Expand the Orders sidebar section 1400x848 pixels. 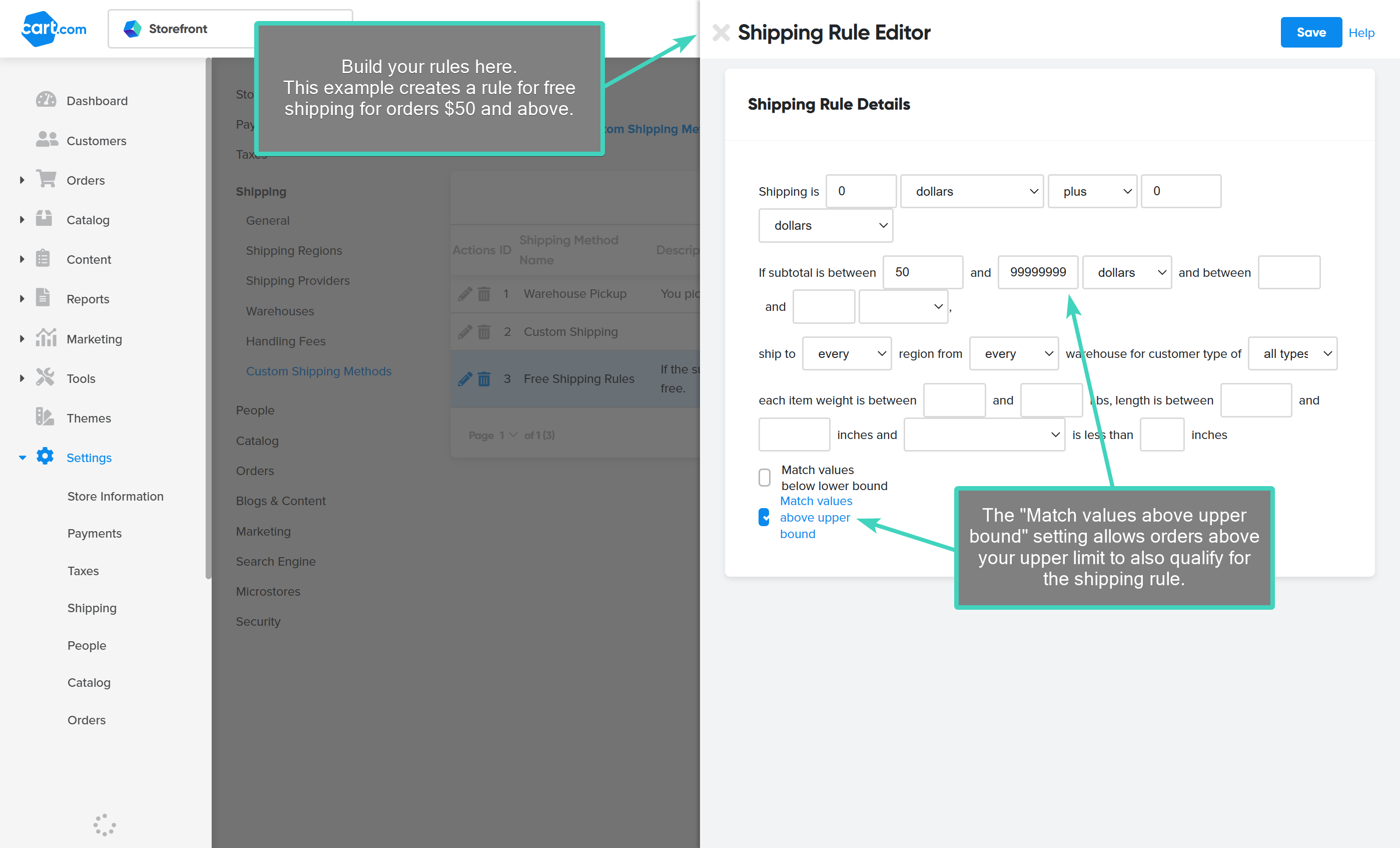tap(22, 180)
